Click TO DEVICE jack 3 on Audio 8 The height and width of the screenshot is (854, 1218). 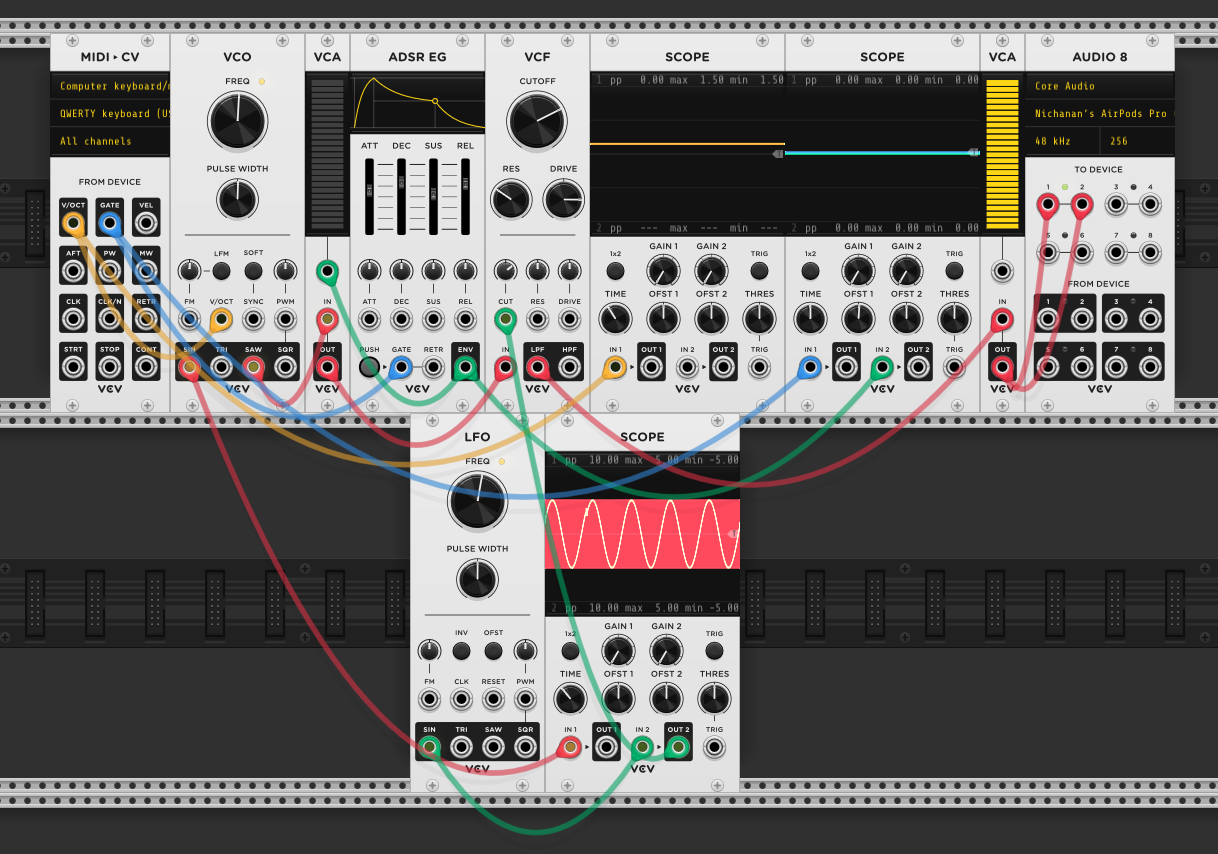(1116, 206)
